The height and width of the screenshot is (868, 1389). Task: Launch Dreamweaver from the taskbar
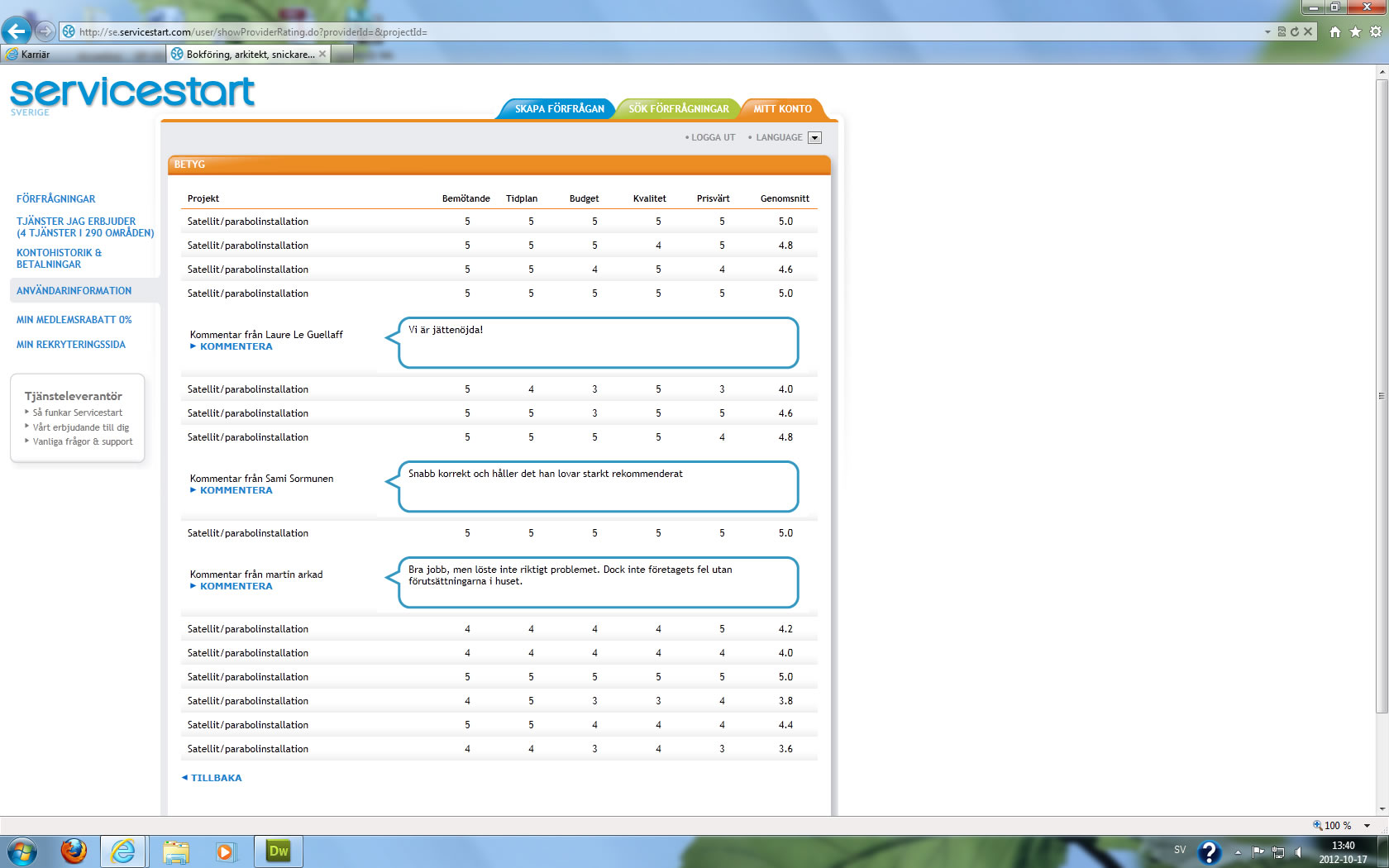tap(278, 851)
